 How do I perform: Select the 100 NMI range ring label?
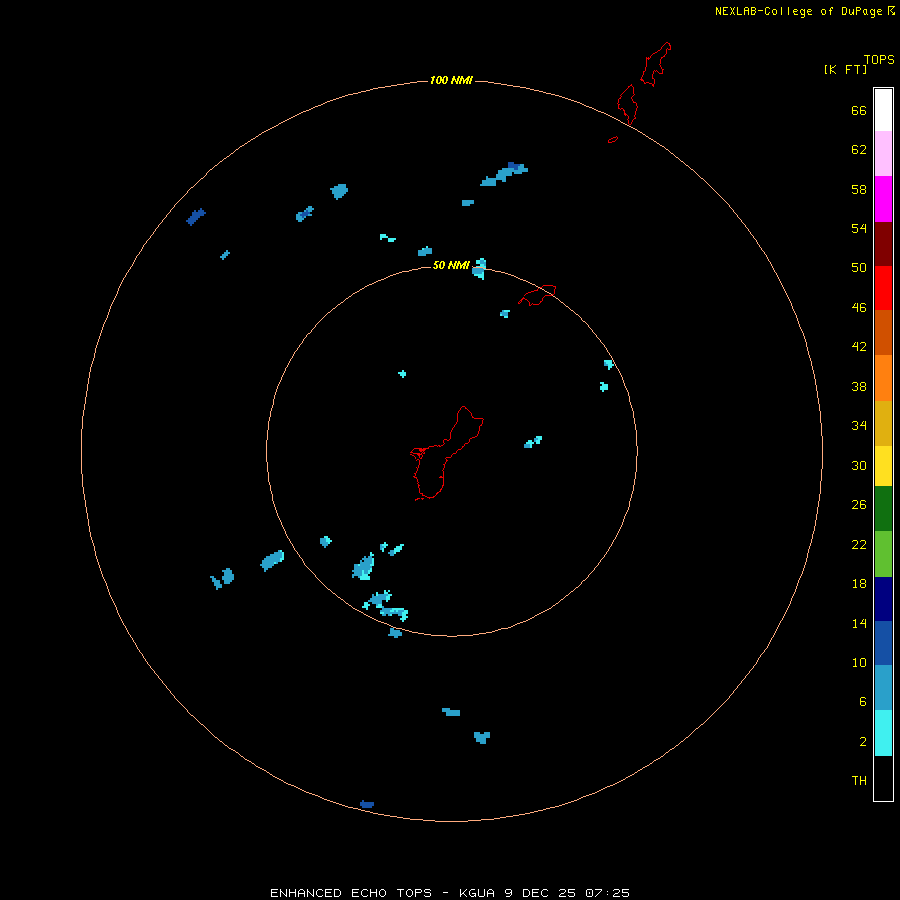(x=451, y=80)
